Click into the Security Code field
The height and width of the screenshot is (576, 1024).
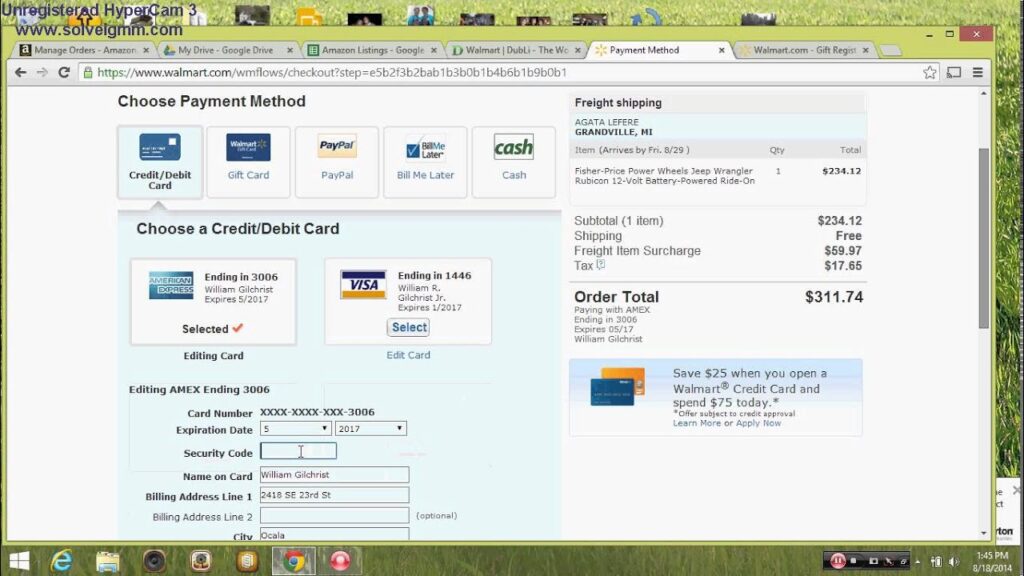point(298,452)
